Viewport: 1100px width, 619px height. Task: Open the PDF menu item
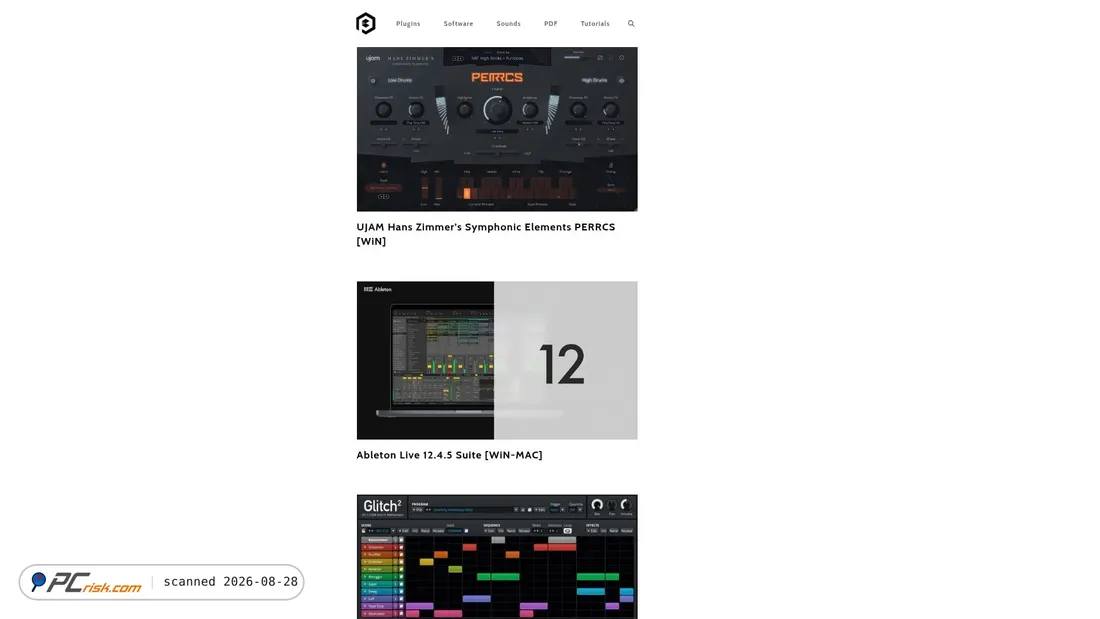click(x=551, y=24)
